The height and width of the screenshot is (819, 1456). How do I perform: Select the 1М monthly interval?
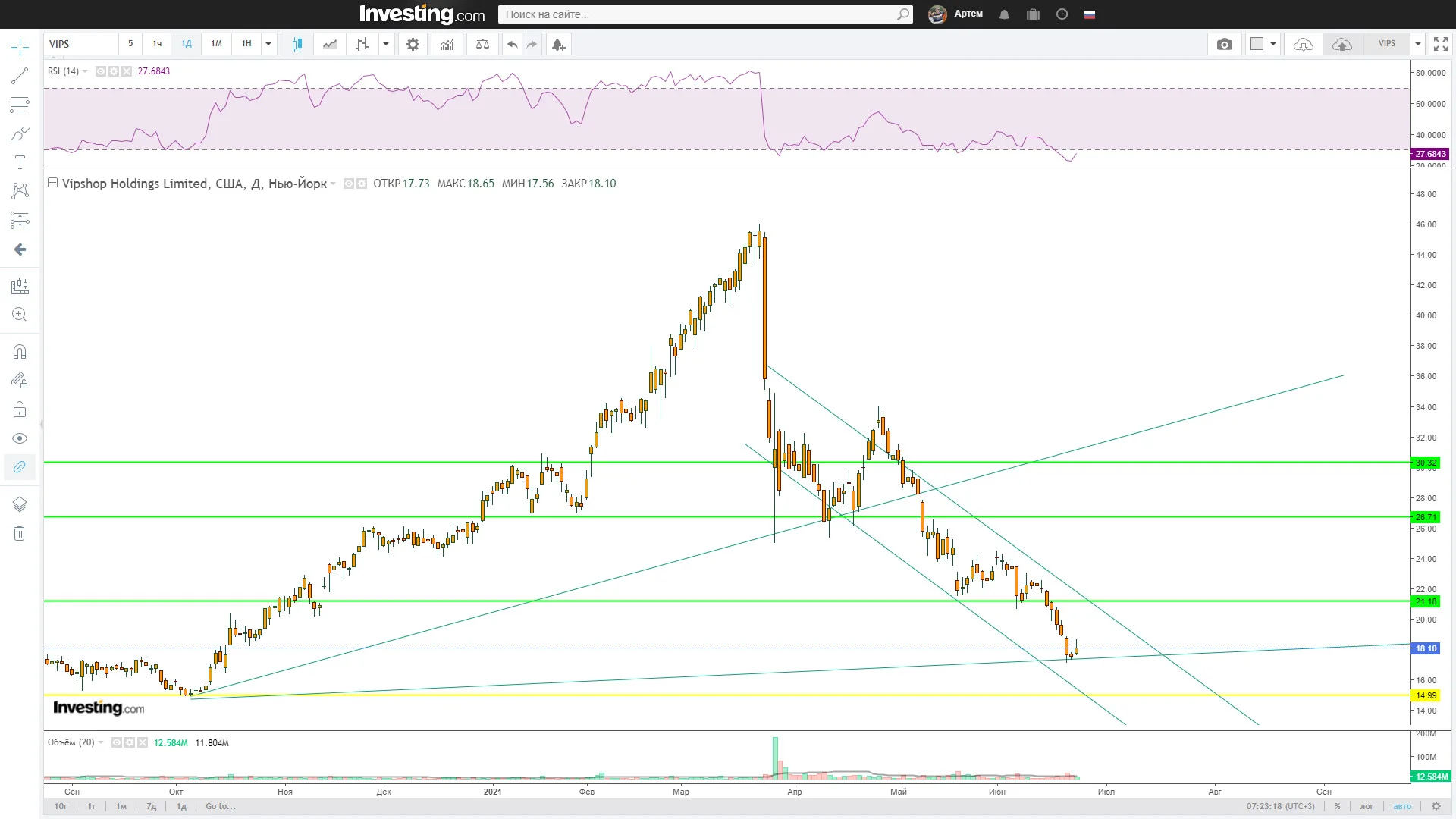pos(216,44)
